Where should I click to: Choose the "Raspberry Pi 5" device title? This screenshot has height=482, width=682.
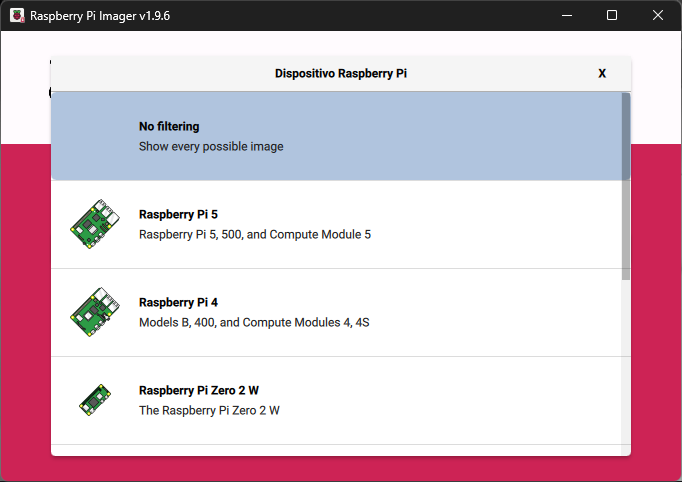coord(179,215)
